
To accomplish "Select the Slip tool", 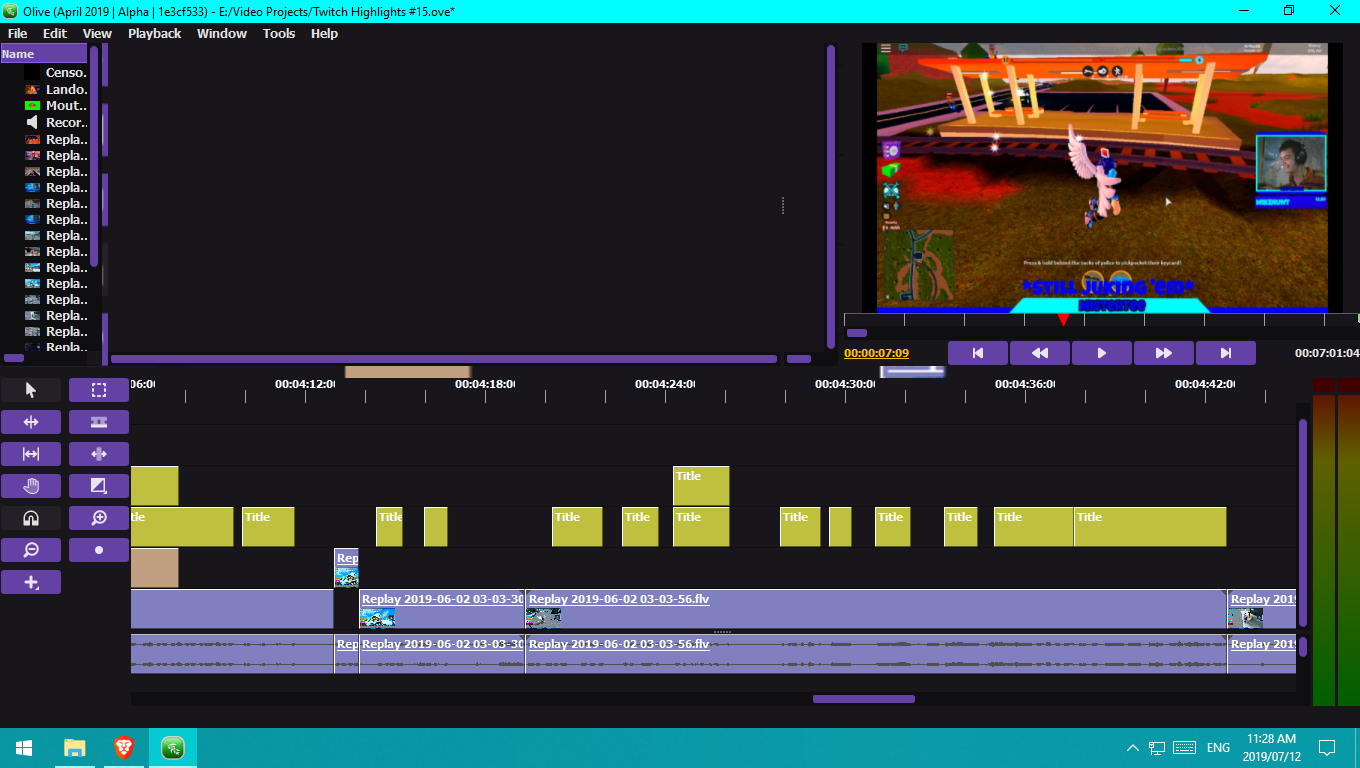I will click(31, 454).
